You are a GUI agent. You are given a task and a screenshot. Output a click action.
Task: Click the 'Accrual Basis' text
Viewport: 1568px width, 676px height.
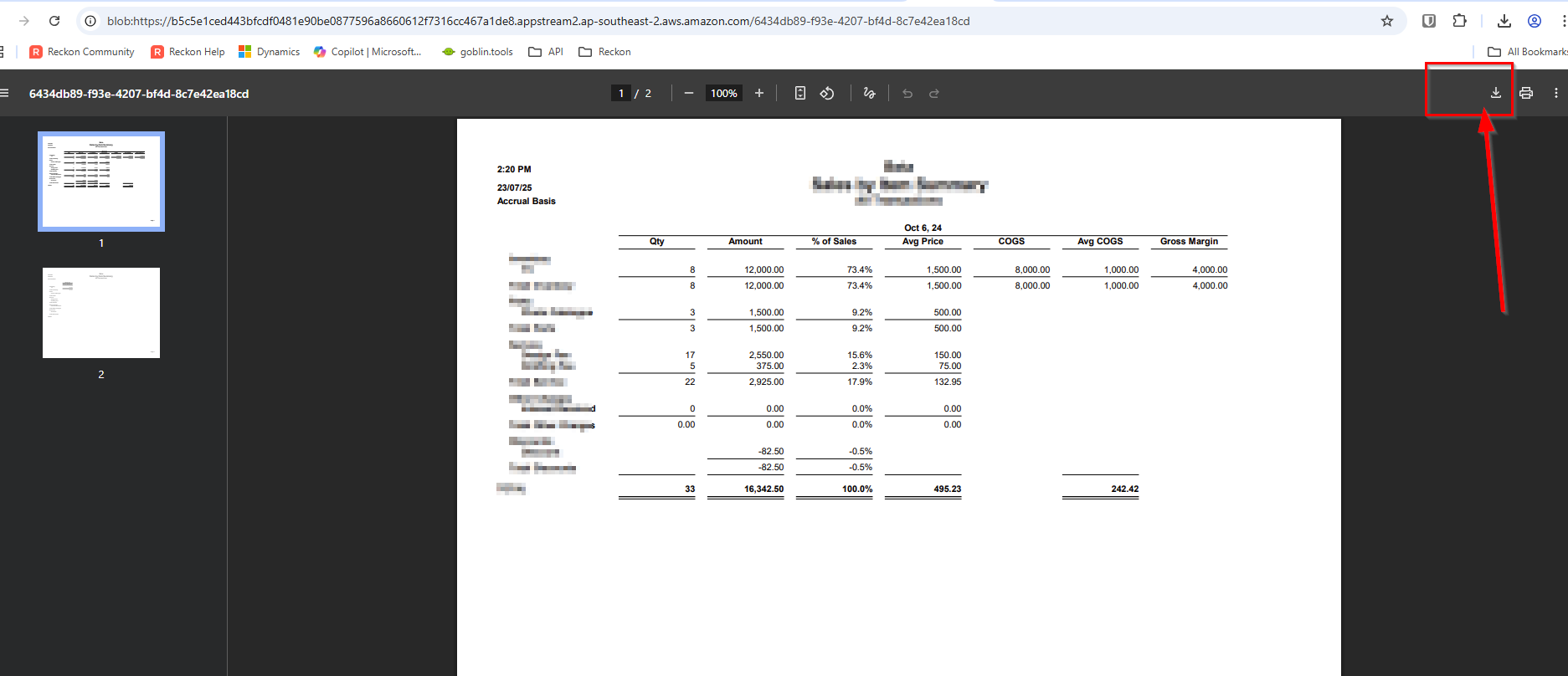(x=526, y=201)
